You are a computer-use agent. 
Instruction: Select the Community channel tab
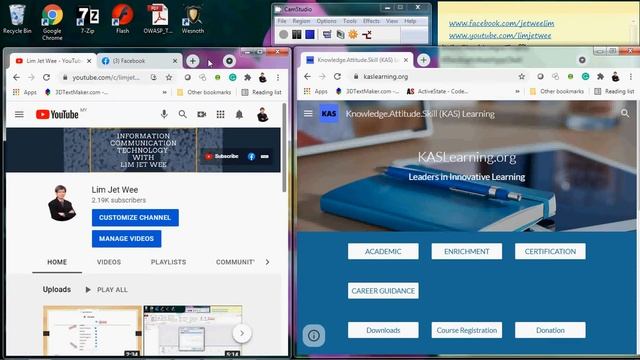point(235,262)
